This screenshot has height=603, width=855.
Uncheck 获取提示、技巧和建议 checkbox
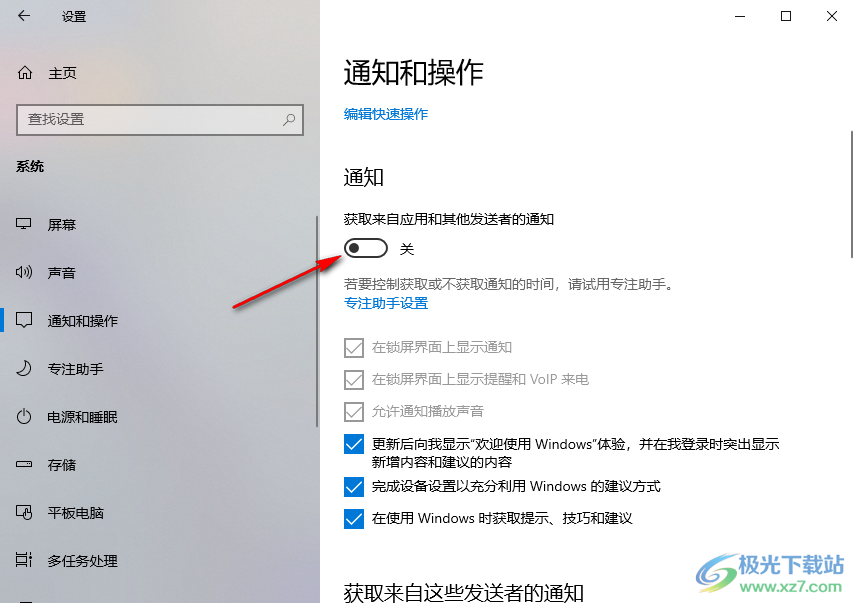(353, 518)
